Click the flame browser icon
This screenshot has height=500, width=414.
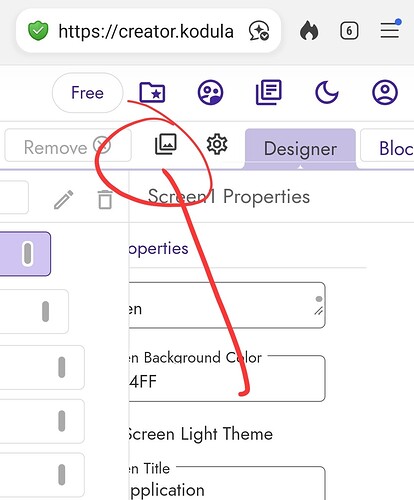[309, 31]
